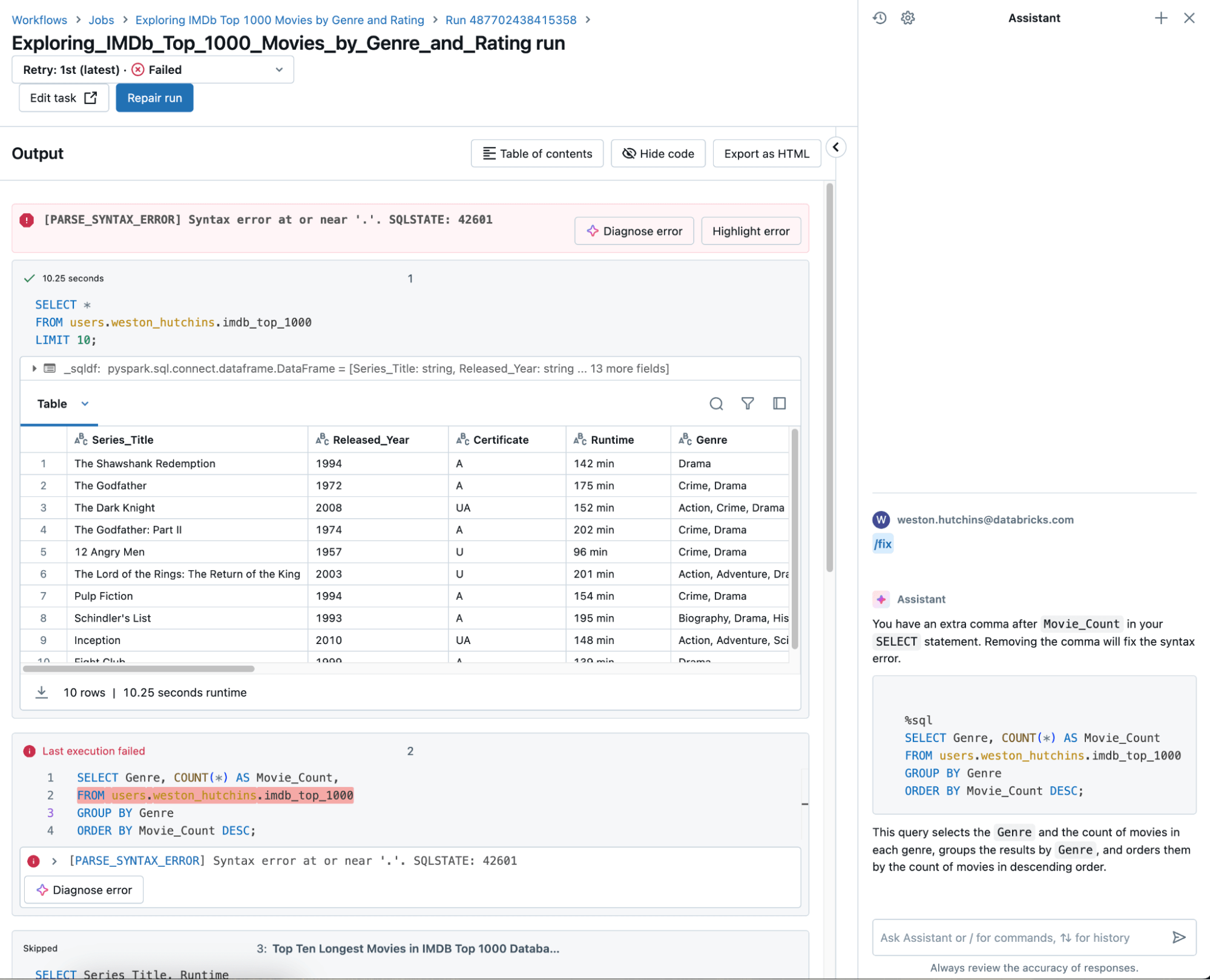The image size is (1210, 980).
Task: Open Assistant settings gear
Action: pos(907,18)
